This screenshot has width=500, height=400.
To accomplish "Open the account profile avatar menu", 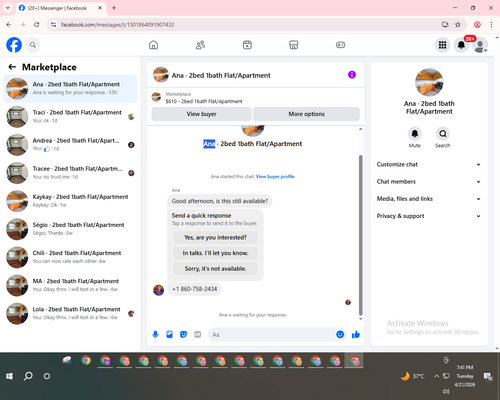I will point(480,45).
